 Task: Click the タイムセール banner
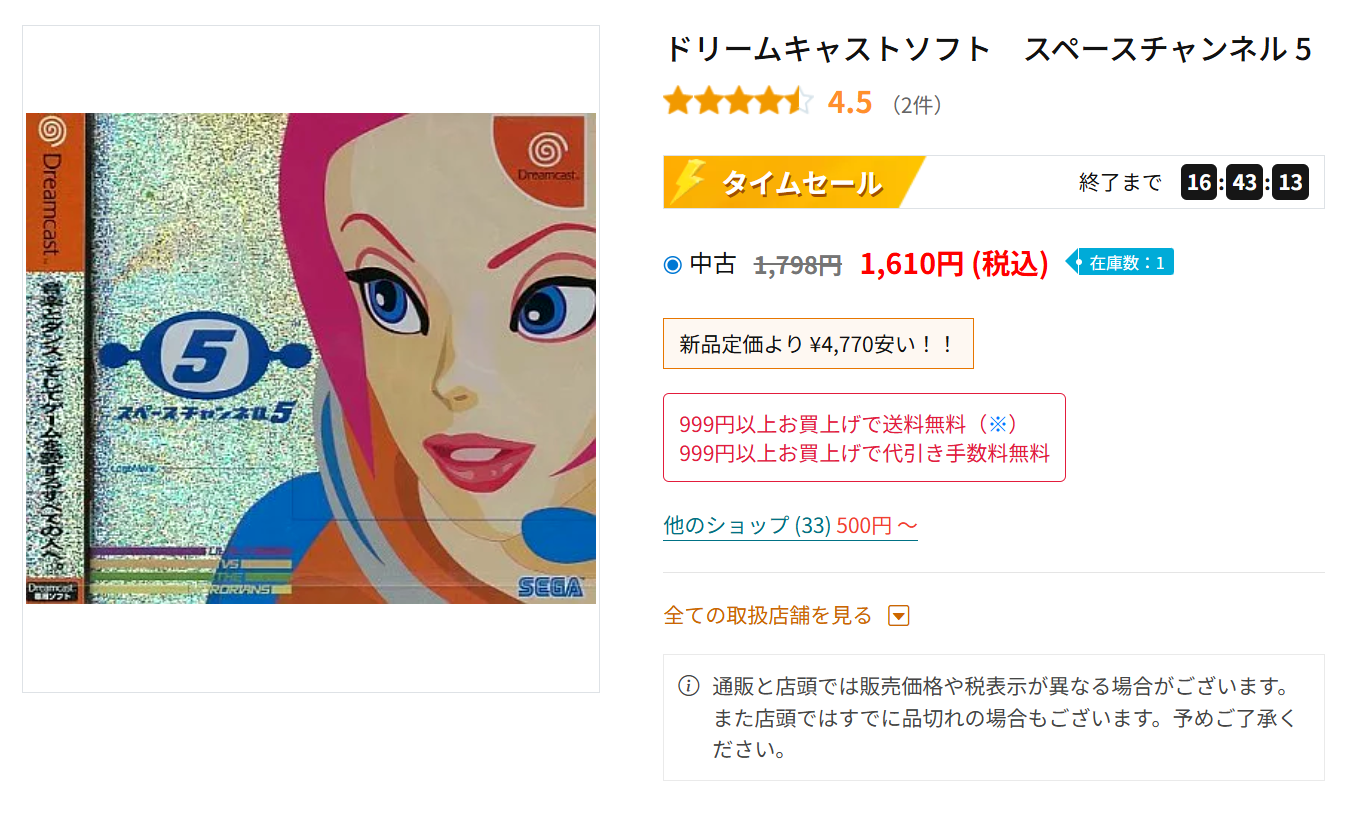(795, 182)
